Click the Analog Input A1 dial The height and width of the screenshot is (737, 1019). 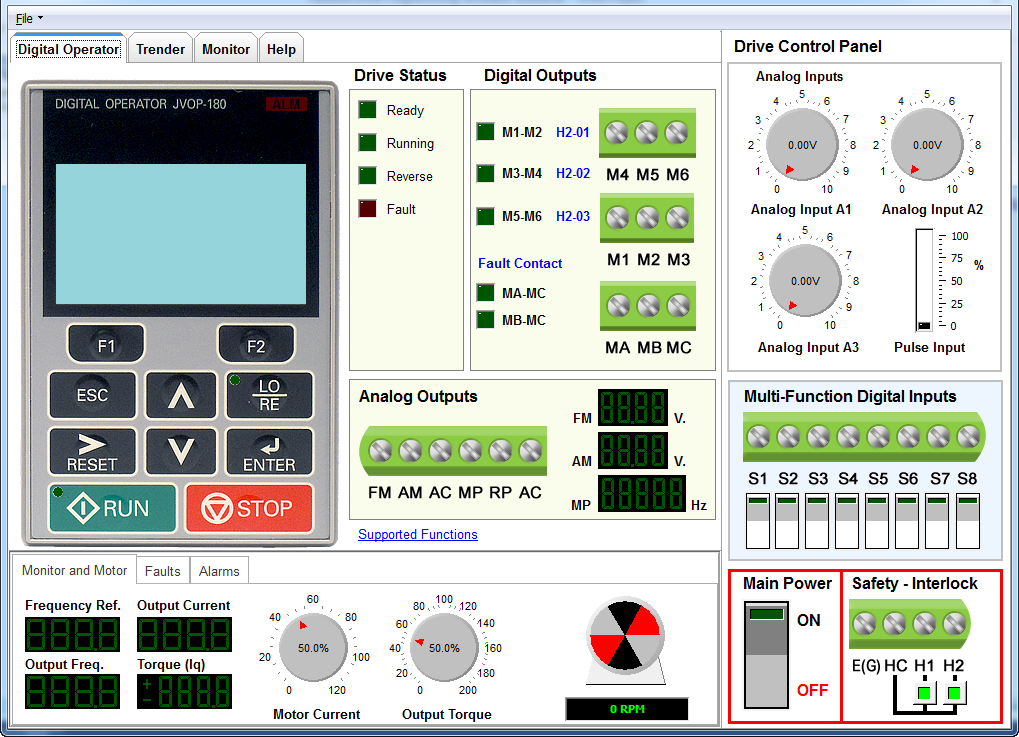801,145
